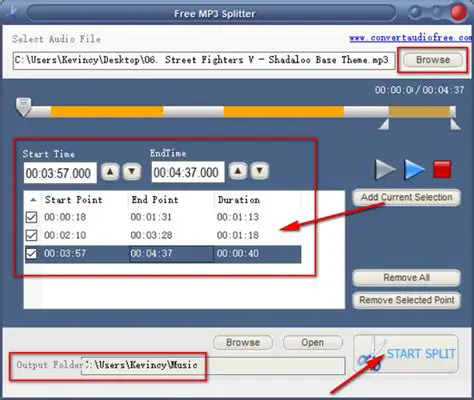Click the first orange timeline segment
The height and width of the screenshot is (400, 474).
[107, 112]
